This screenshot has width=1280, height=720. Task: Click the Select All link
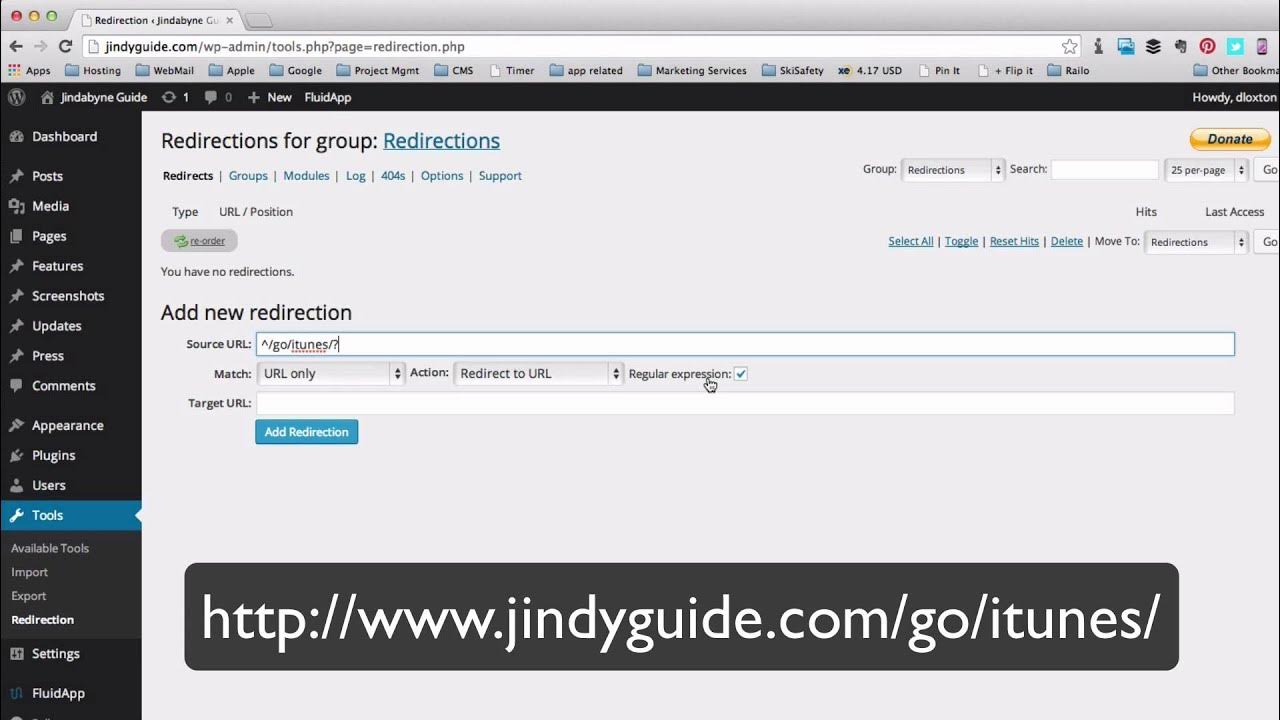point(911,242)
